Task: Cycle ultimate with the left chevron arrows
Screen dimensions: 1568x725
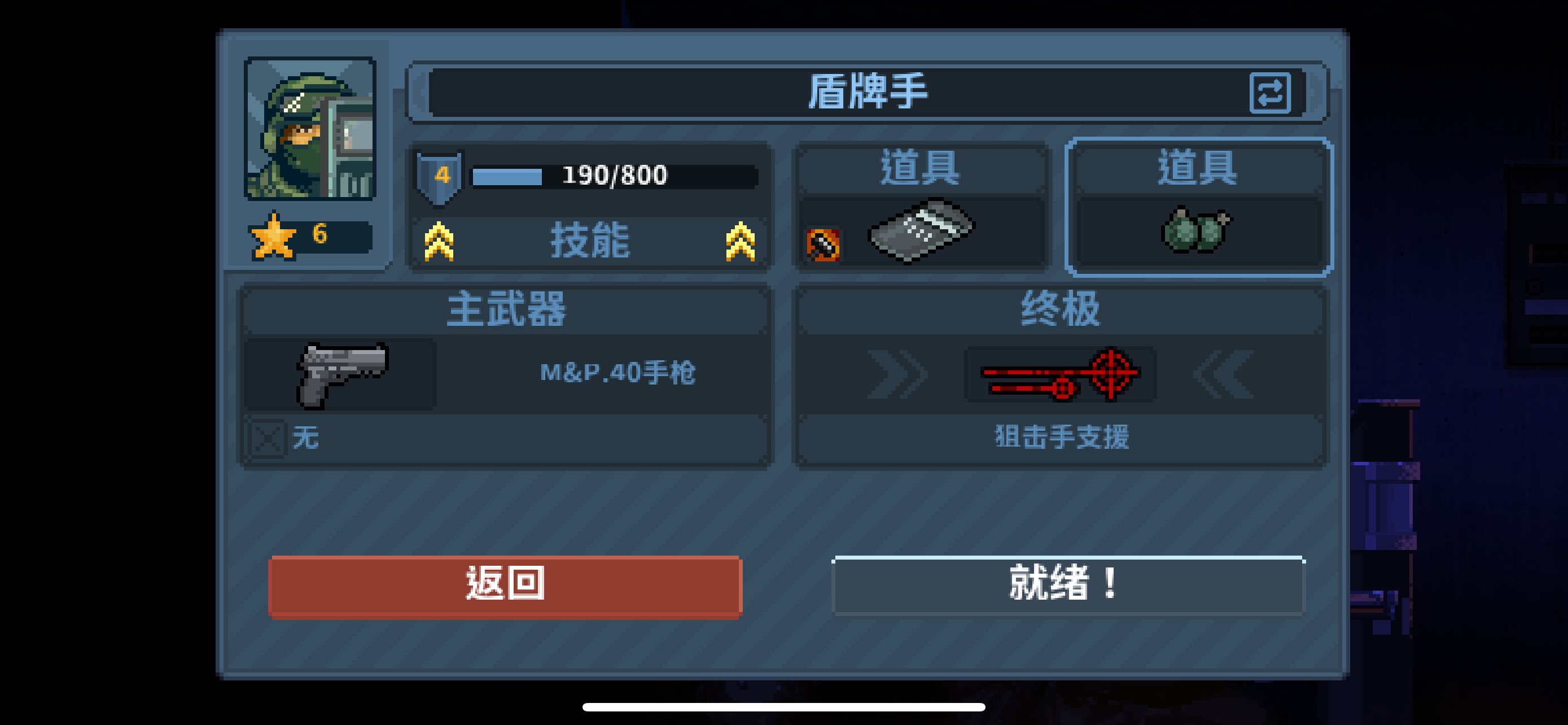Action: click(897, 374)
